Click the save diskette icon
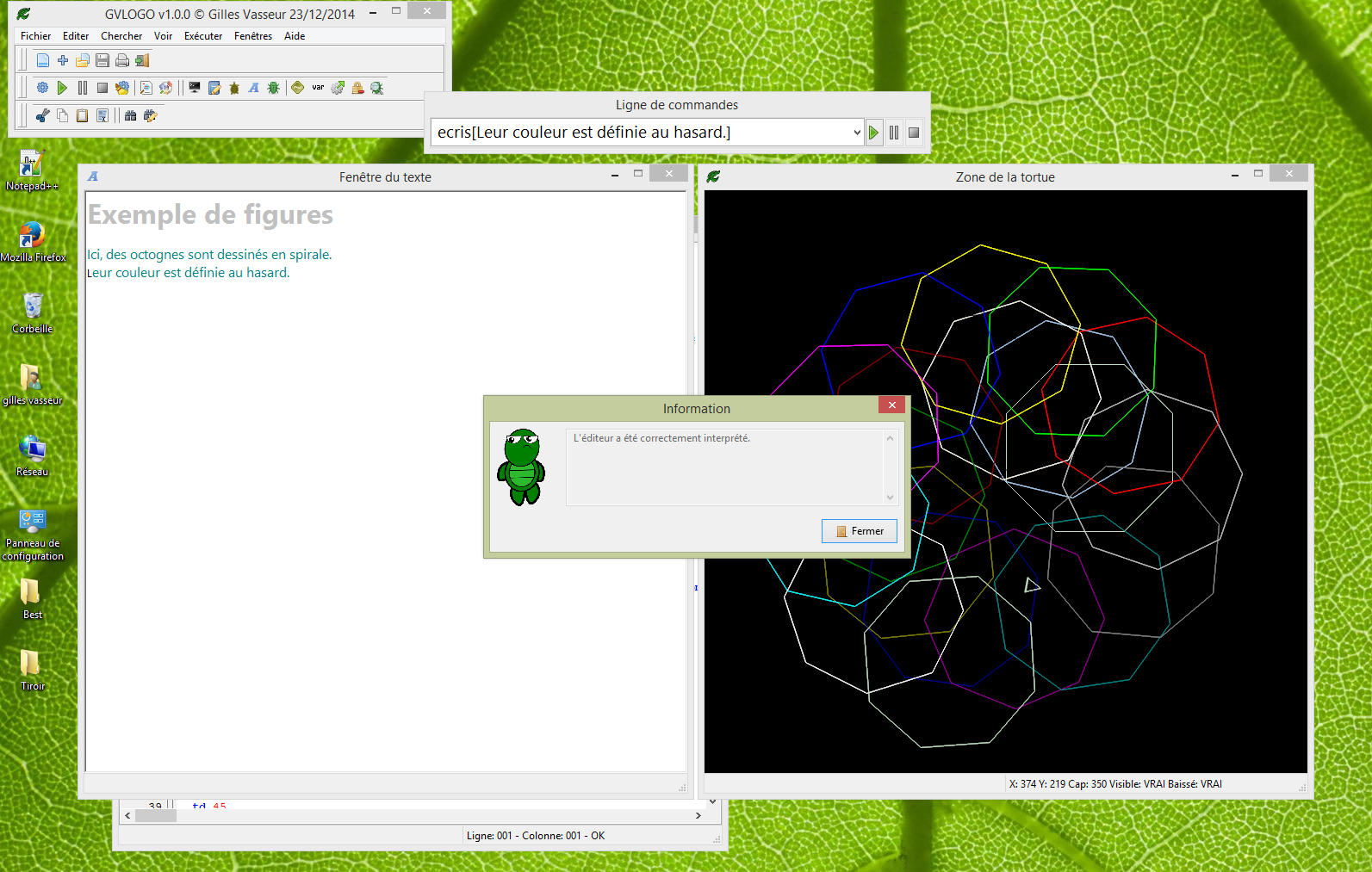 [x=102, y=60]
